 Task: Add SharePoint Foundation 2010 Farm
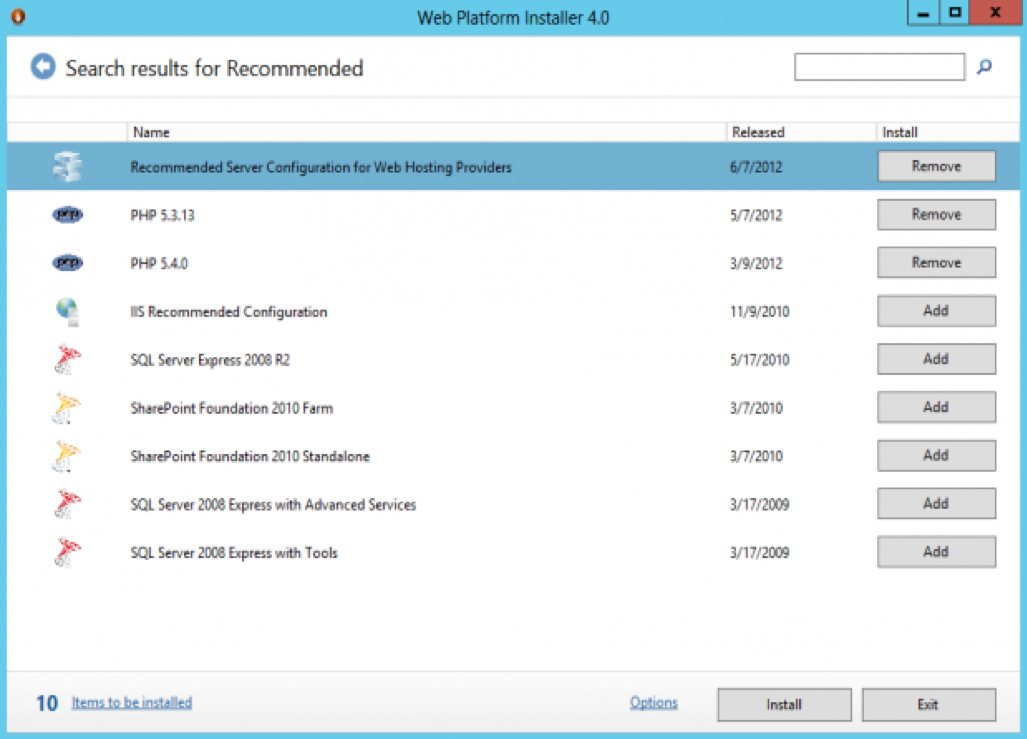[936, 407]
